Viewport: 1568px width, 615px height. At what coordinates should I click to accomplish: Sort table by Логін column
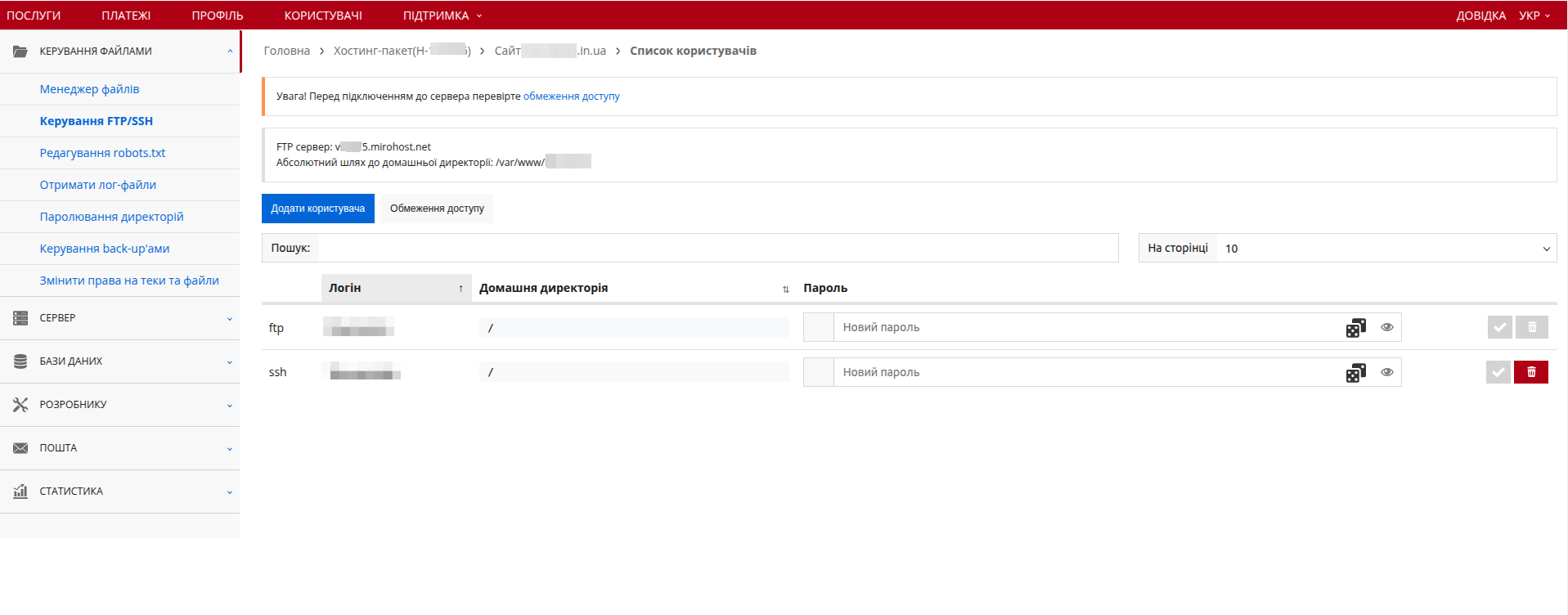pos(396,288)
